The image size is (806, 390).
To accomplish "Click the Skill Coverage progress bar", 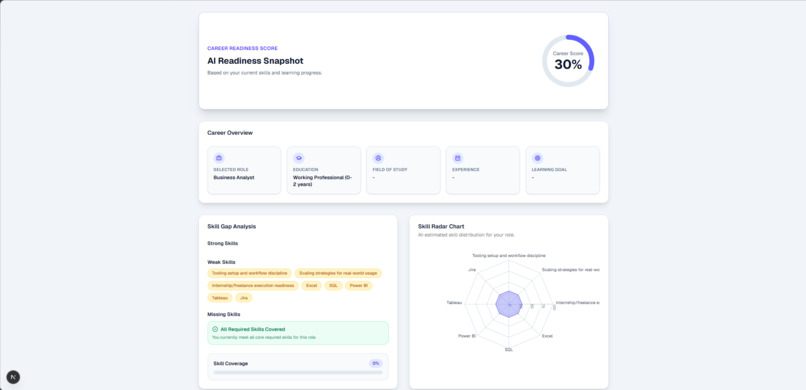I will [298, 373].
